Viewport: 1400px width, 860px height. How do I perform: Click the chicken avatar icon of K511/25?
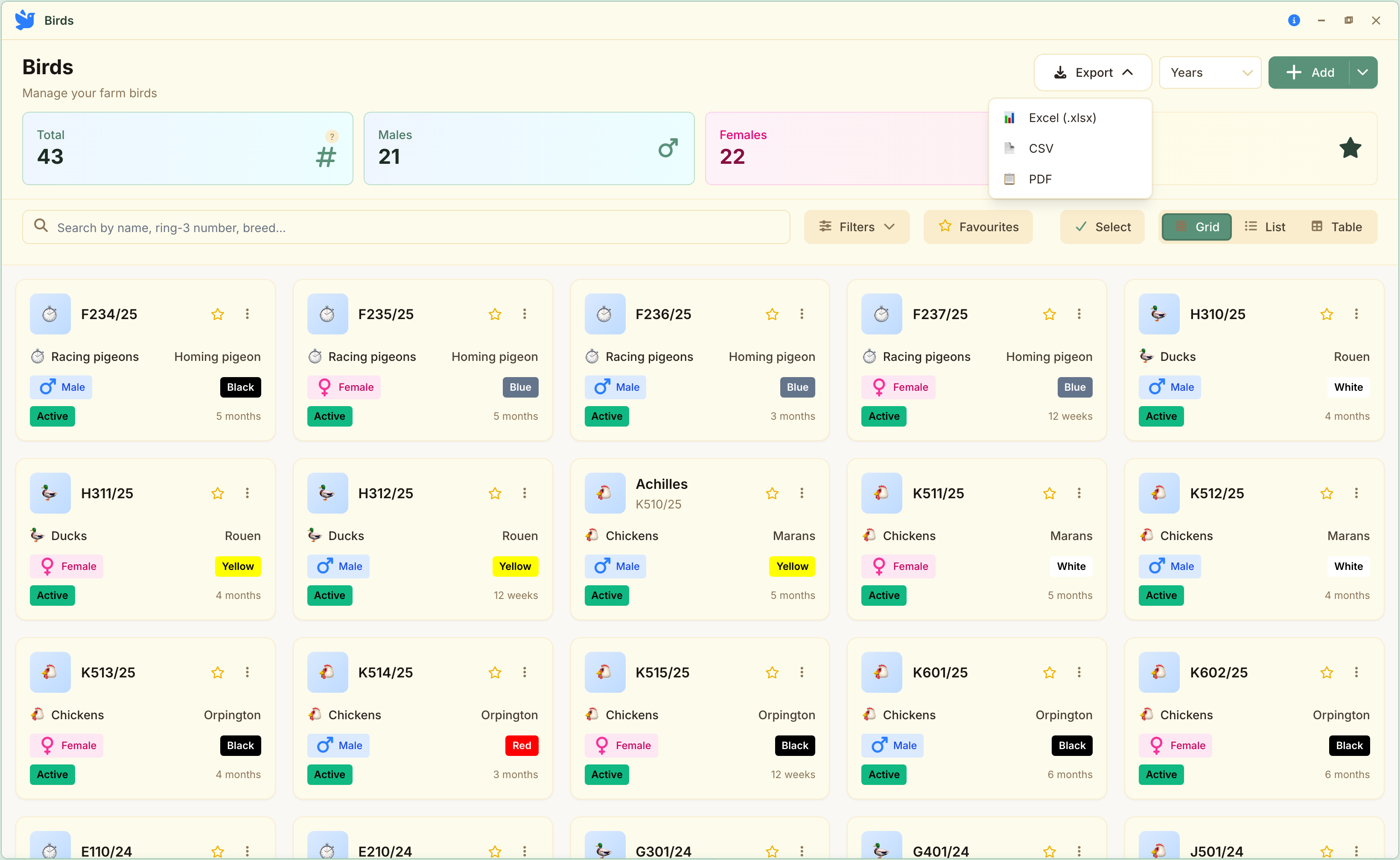(881, 493)
